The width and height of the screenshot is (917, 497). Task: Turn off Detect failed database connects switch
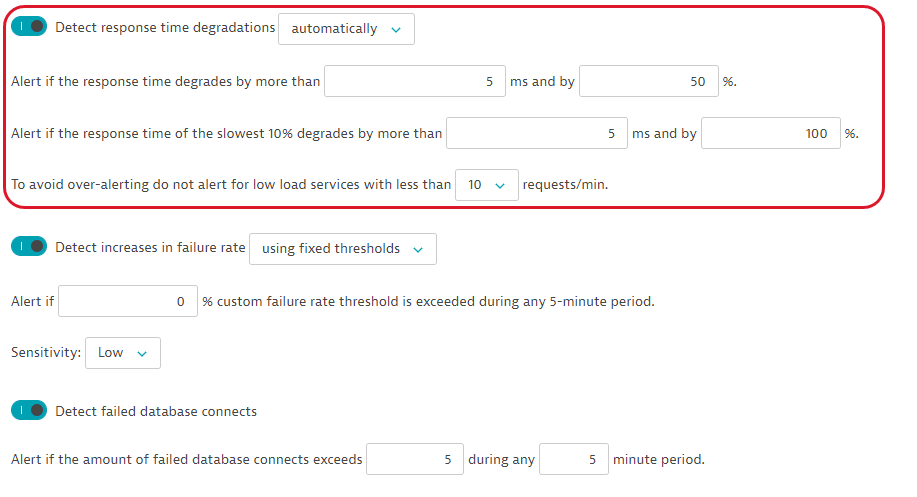[29, 410]
